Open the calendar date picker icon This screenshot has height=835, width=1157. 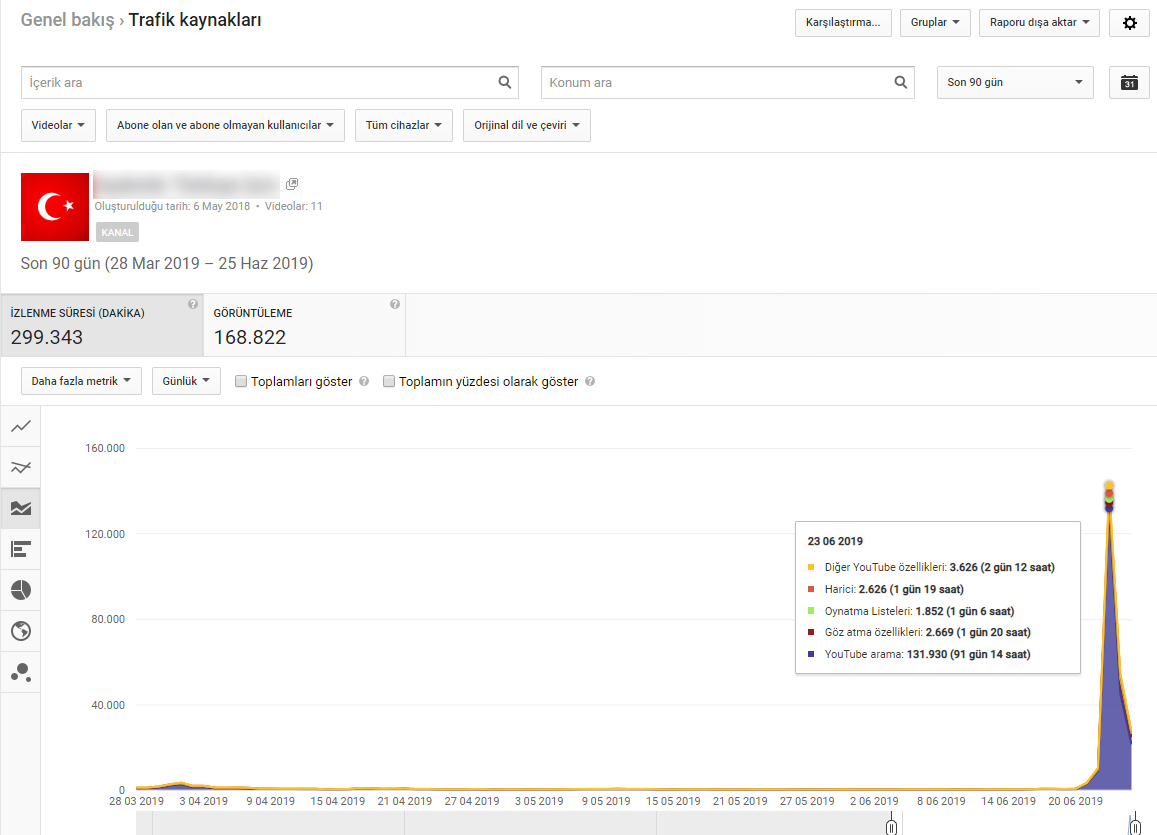click(1129, 83)
